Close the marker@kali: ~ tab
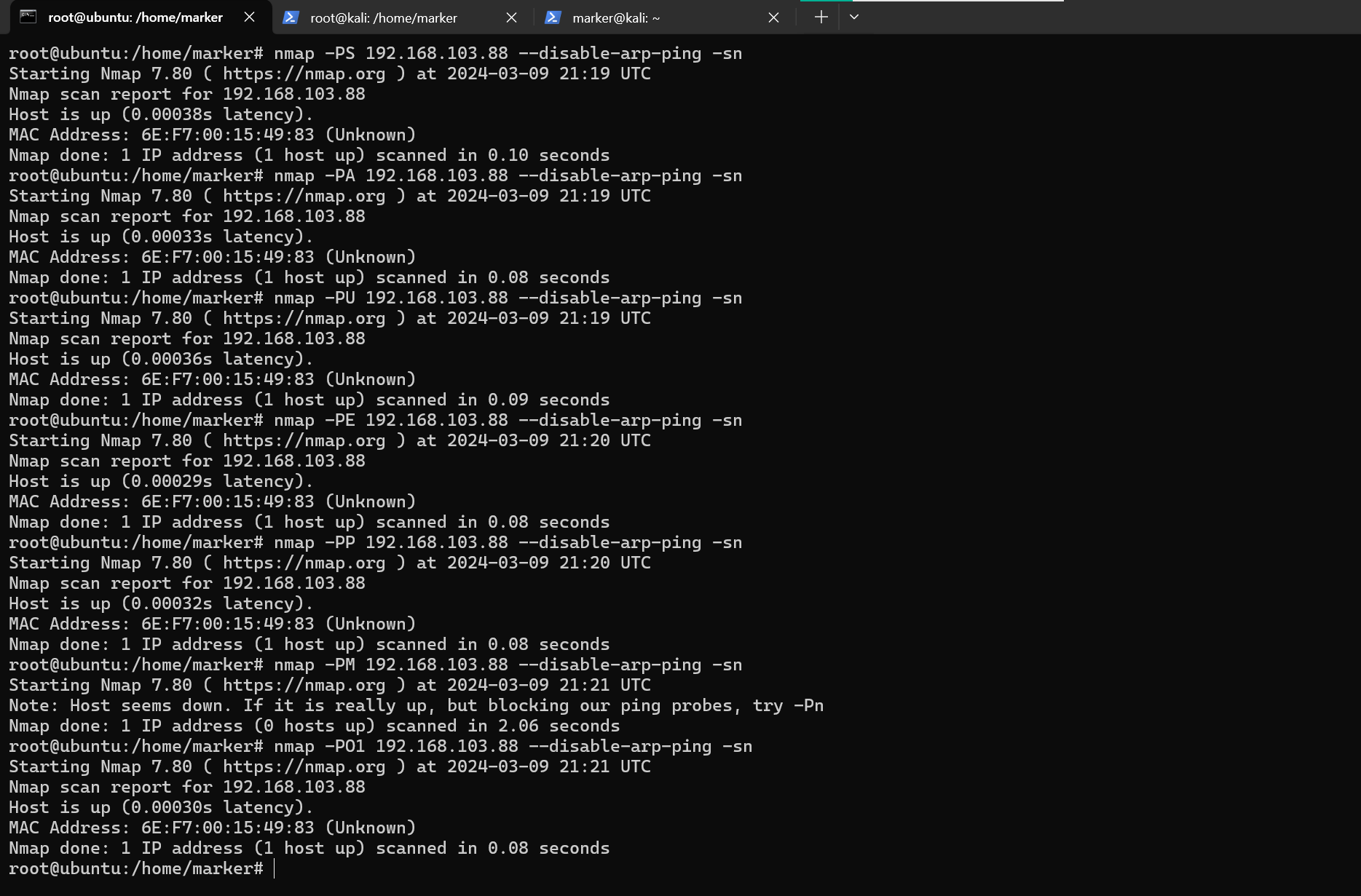The image size is (1361, 896). [773, 17]
